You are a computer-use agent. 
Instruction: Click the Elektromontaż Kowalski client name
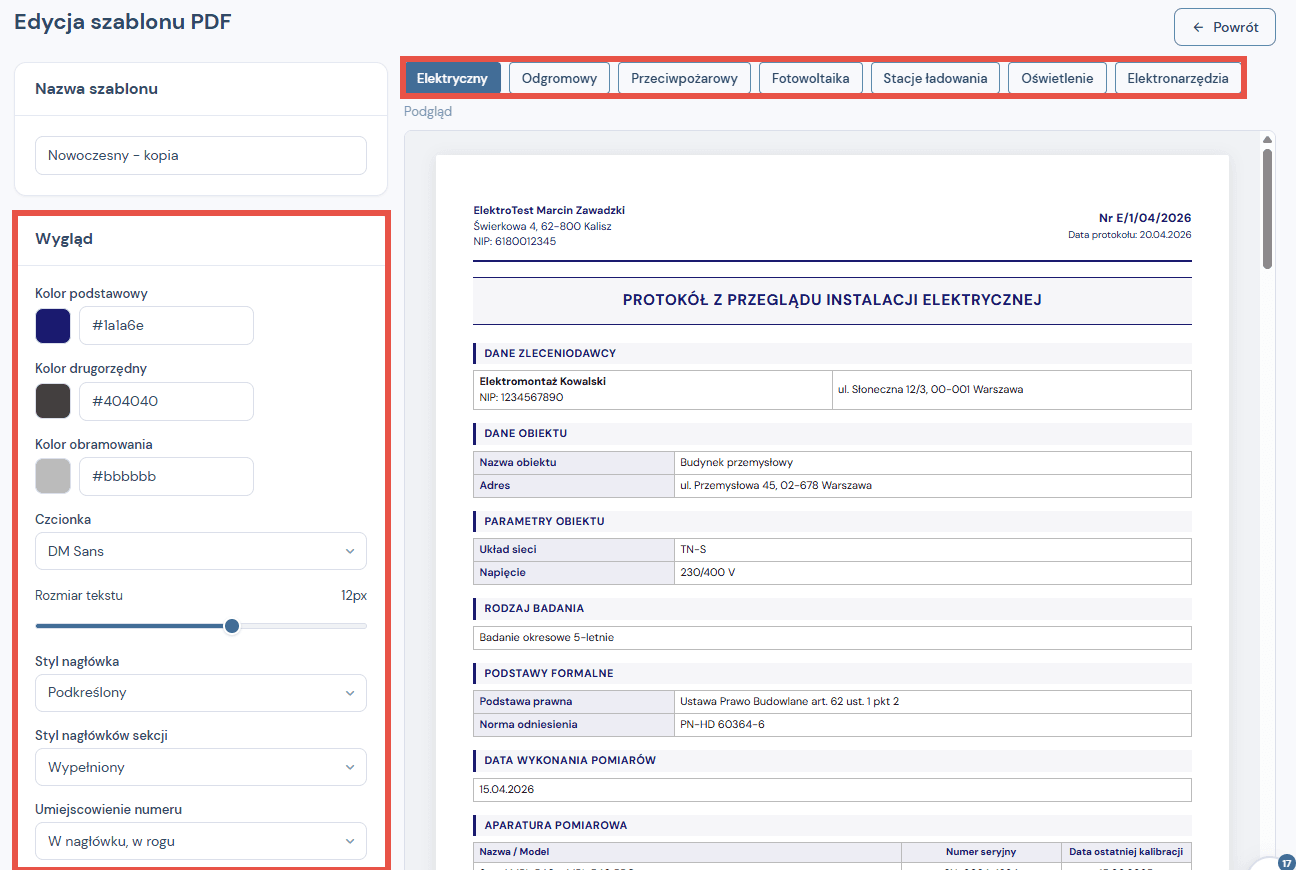pyautogui.click(x=543, y=381)
